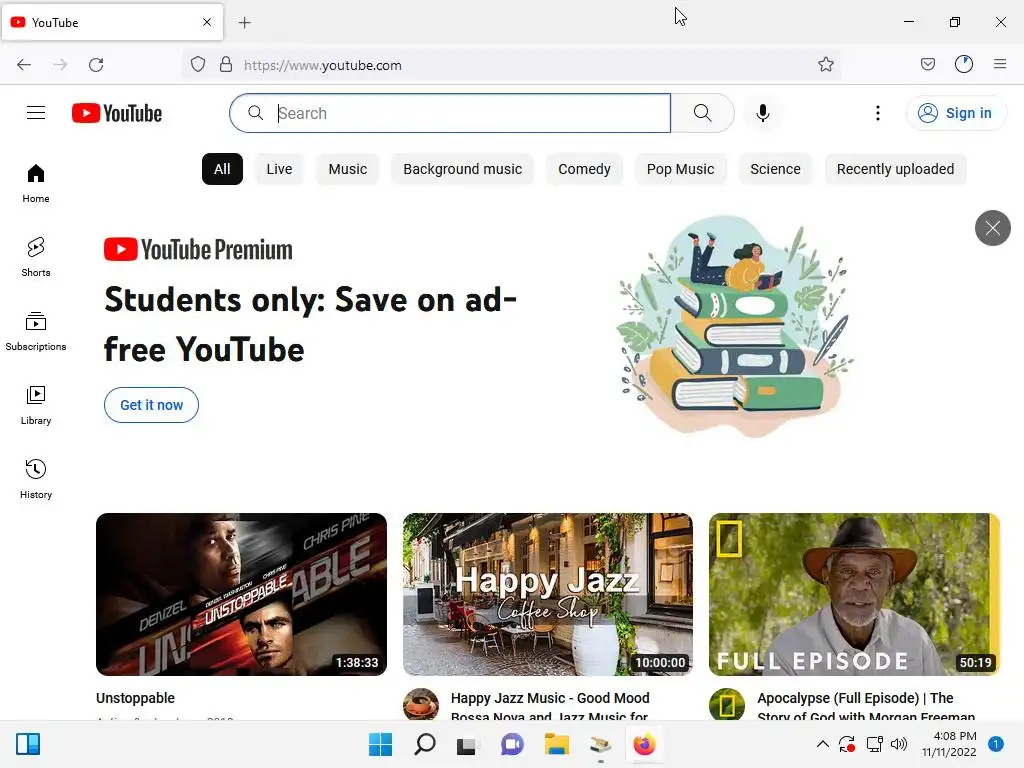The height and width of the screenshot is (768, 1024).
Task: Click the Apocalypse (Full Episode) title
Action: [866, 707]
